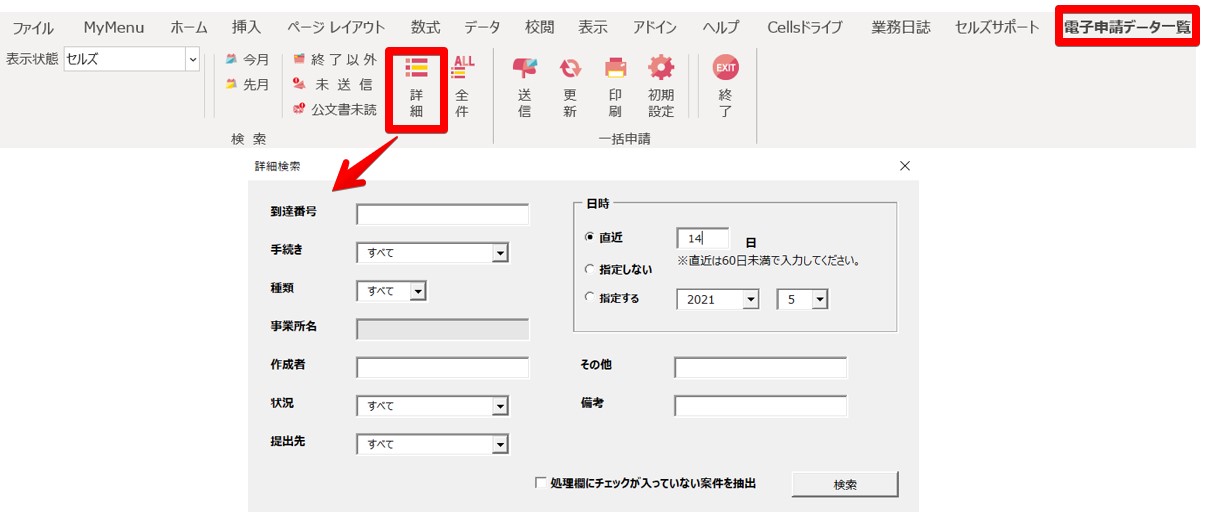Switch to the 電子申請データ一覧 tab
Viewport: 1205px width, 520px height.
1127,28
